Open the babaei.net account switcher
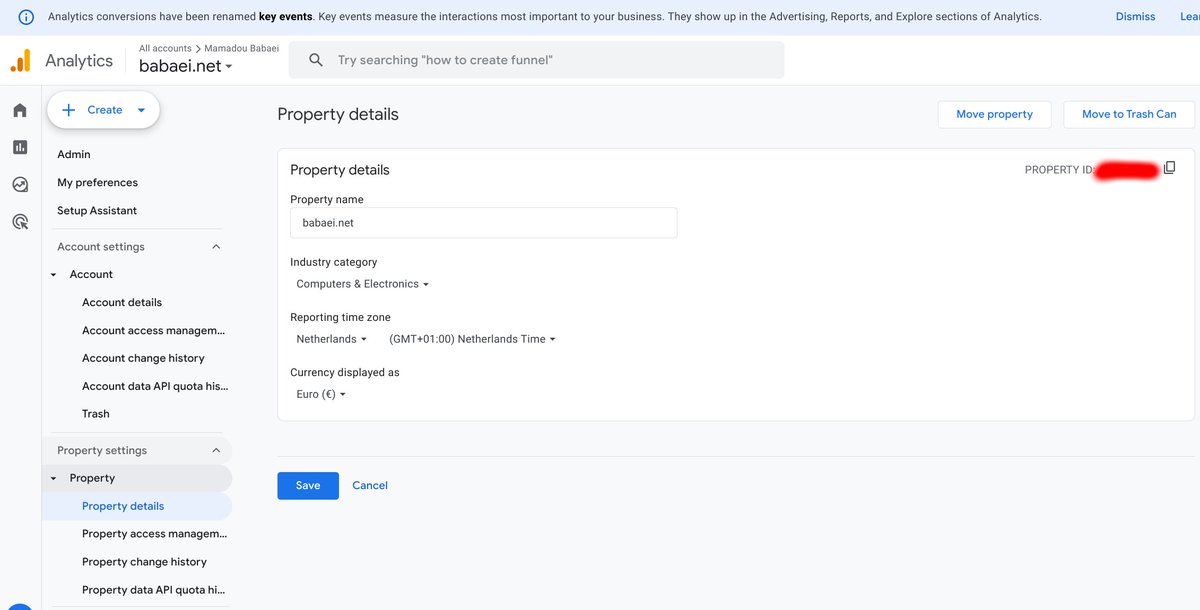 point(186,66)
